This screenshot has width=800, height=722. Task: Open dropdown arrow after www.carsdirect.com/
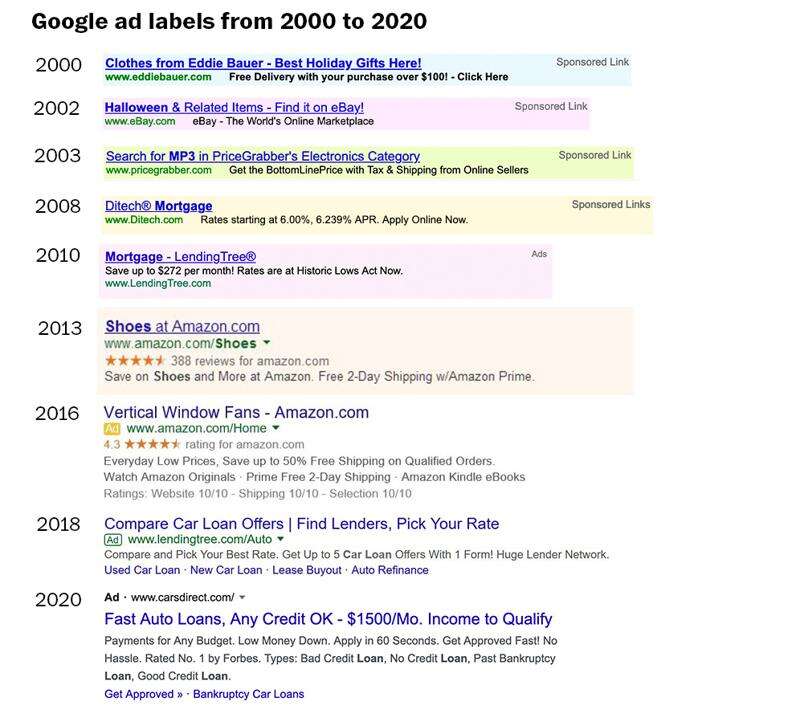242,597
